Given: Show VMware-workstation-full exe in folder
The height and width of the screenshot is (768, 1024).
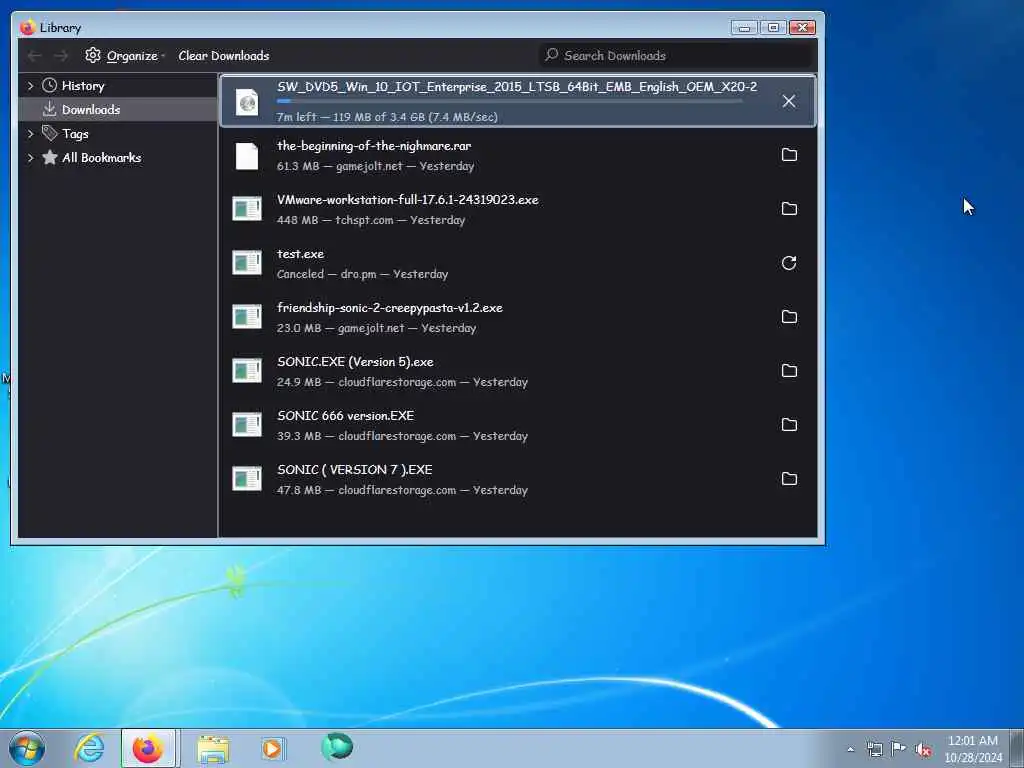Looking at the screenshot, I should coord(789,209).
